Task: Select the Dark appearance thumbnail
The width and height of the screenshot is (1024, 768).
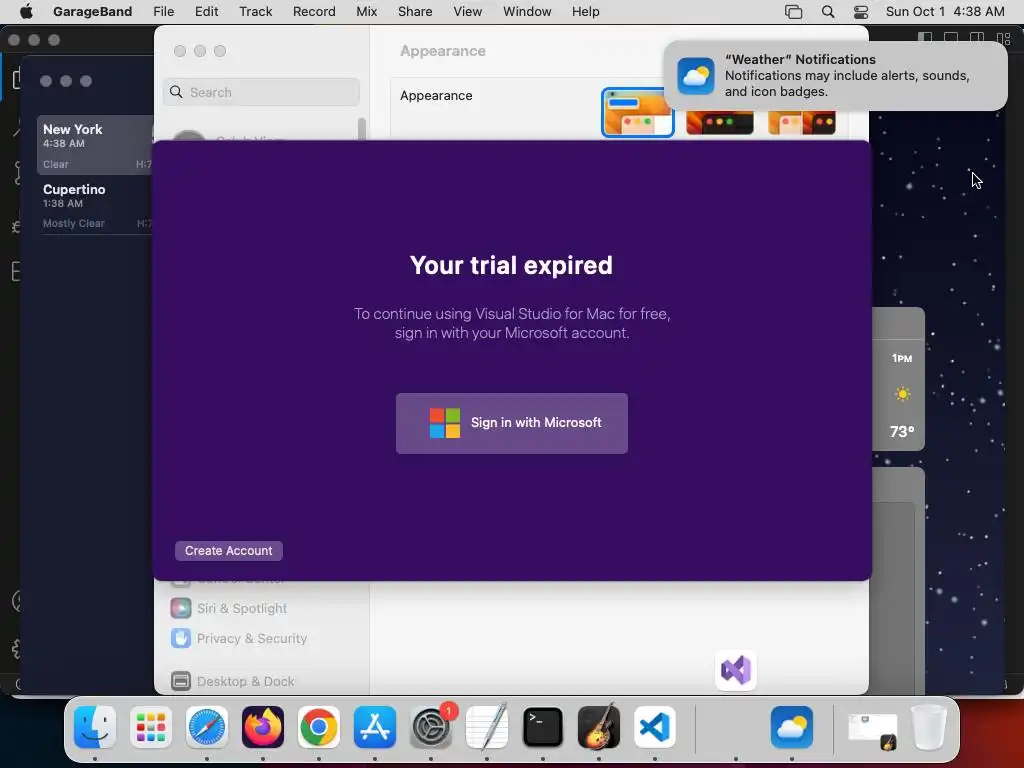Action: coord(720,122)
